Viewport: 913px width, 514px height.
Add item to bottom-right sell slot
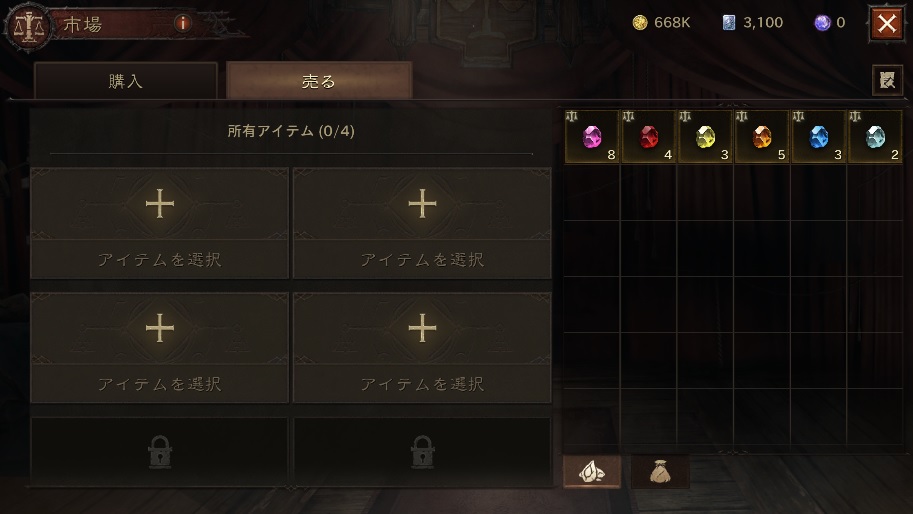pyautogui.click(x=422, y=348)
